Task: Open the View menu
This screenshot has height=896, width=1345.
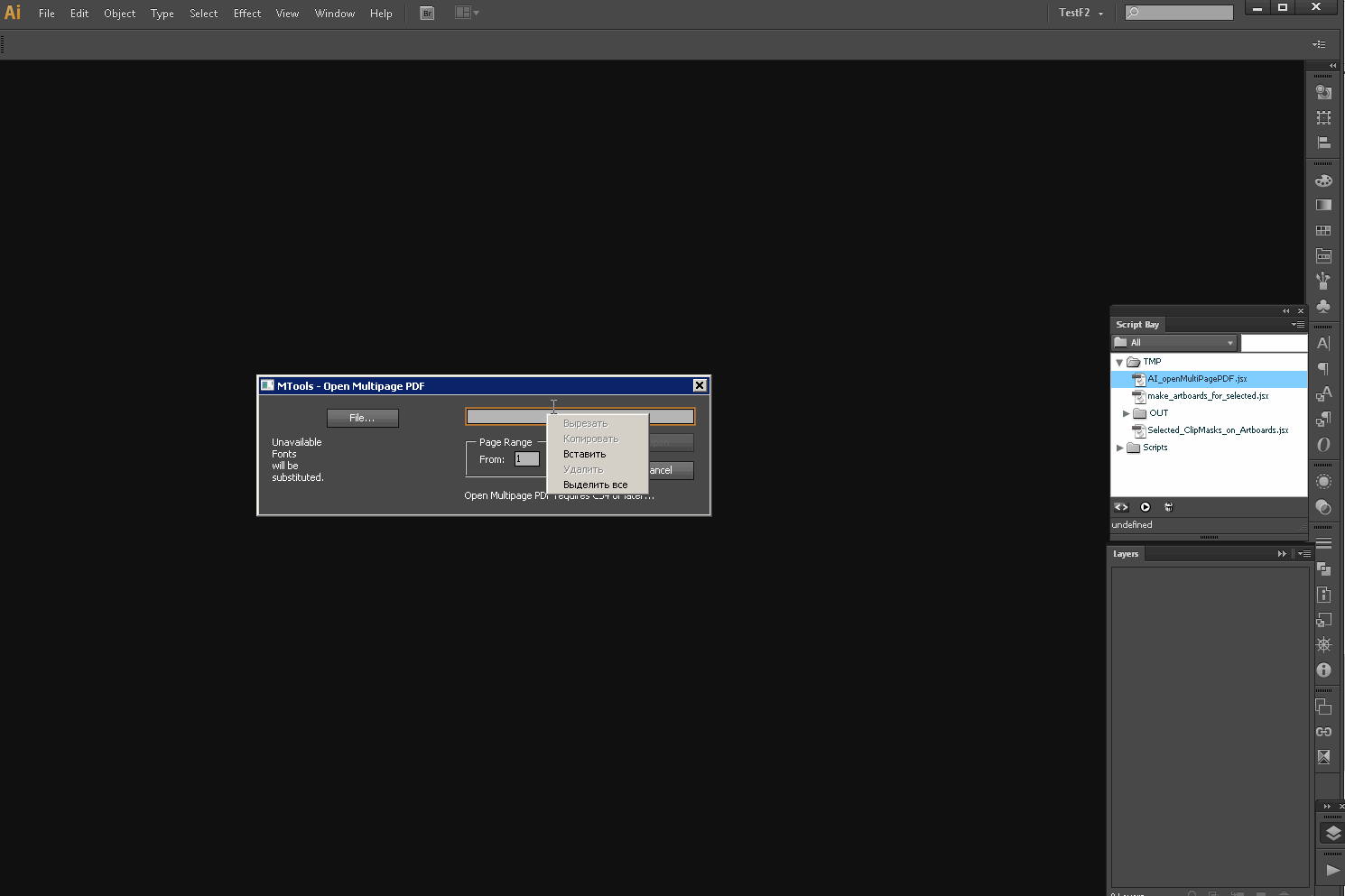Action: pos(287,14)
